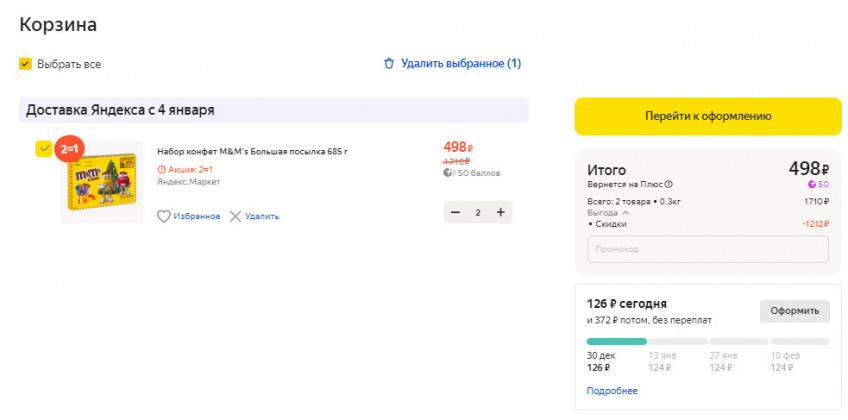Click the green installment progress bar segment
The height and width of the screenshot is (420, 848).
616,341
